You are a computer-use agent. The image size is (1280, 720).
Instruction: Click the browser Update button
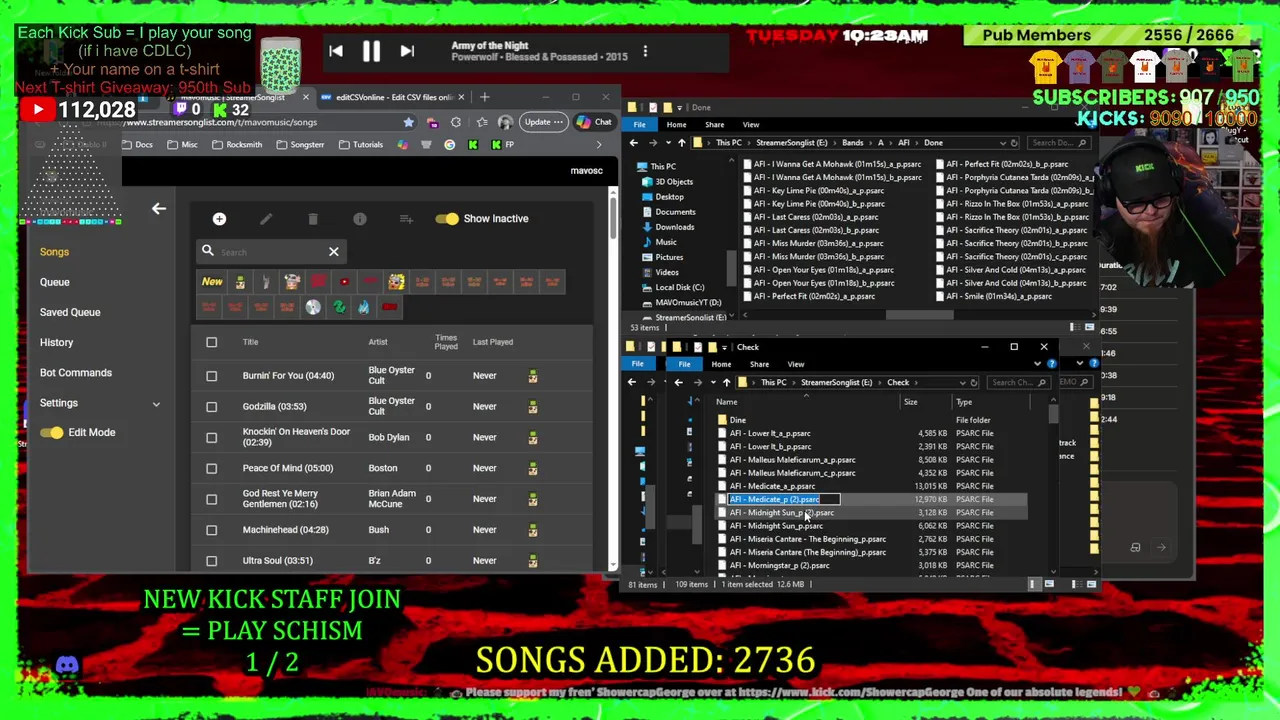pyautogui.click(x=542, y=122)
